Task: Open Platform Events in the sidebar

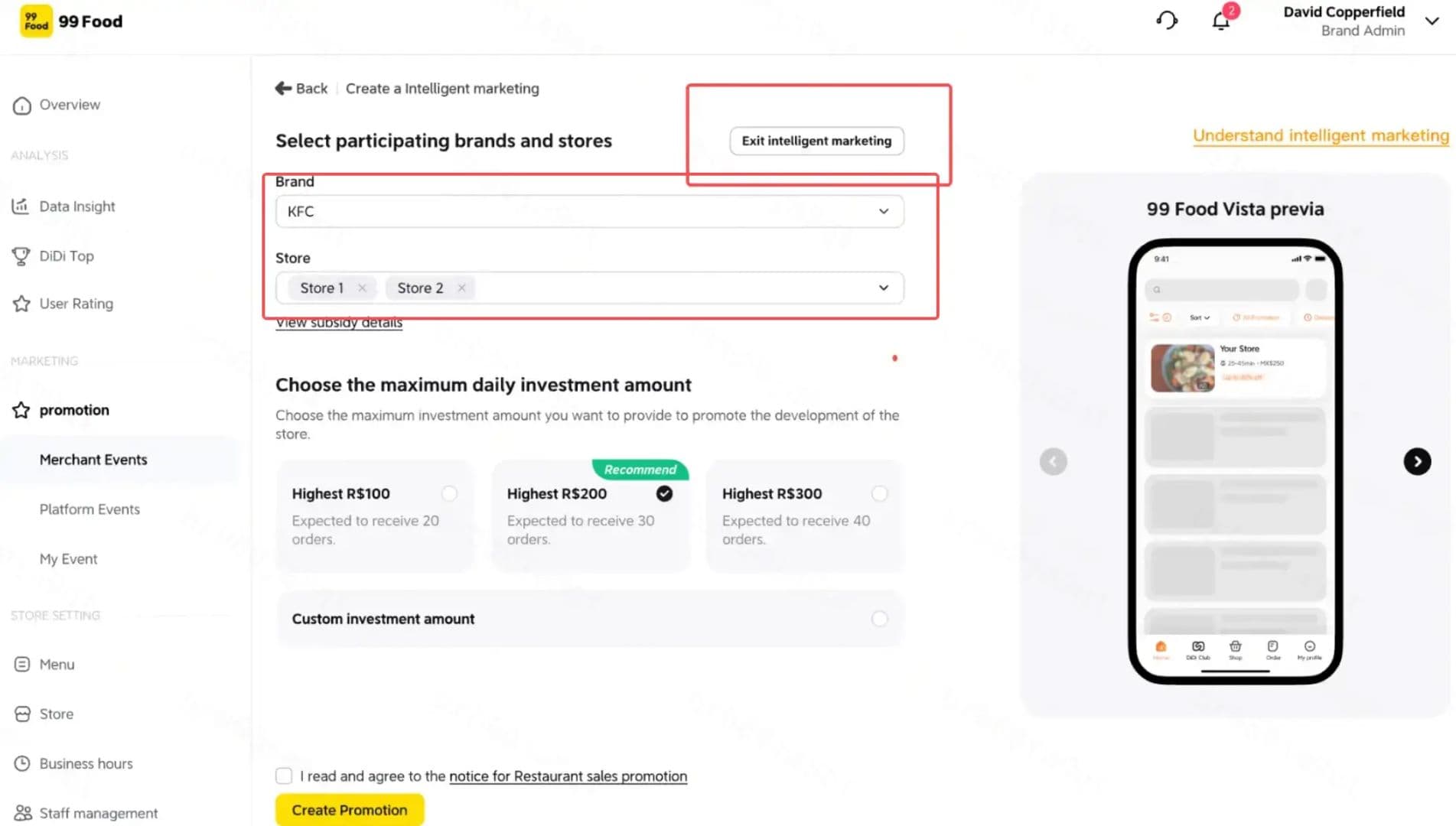Action: coord(90,509)
